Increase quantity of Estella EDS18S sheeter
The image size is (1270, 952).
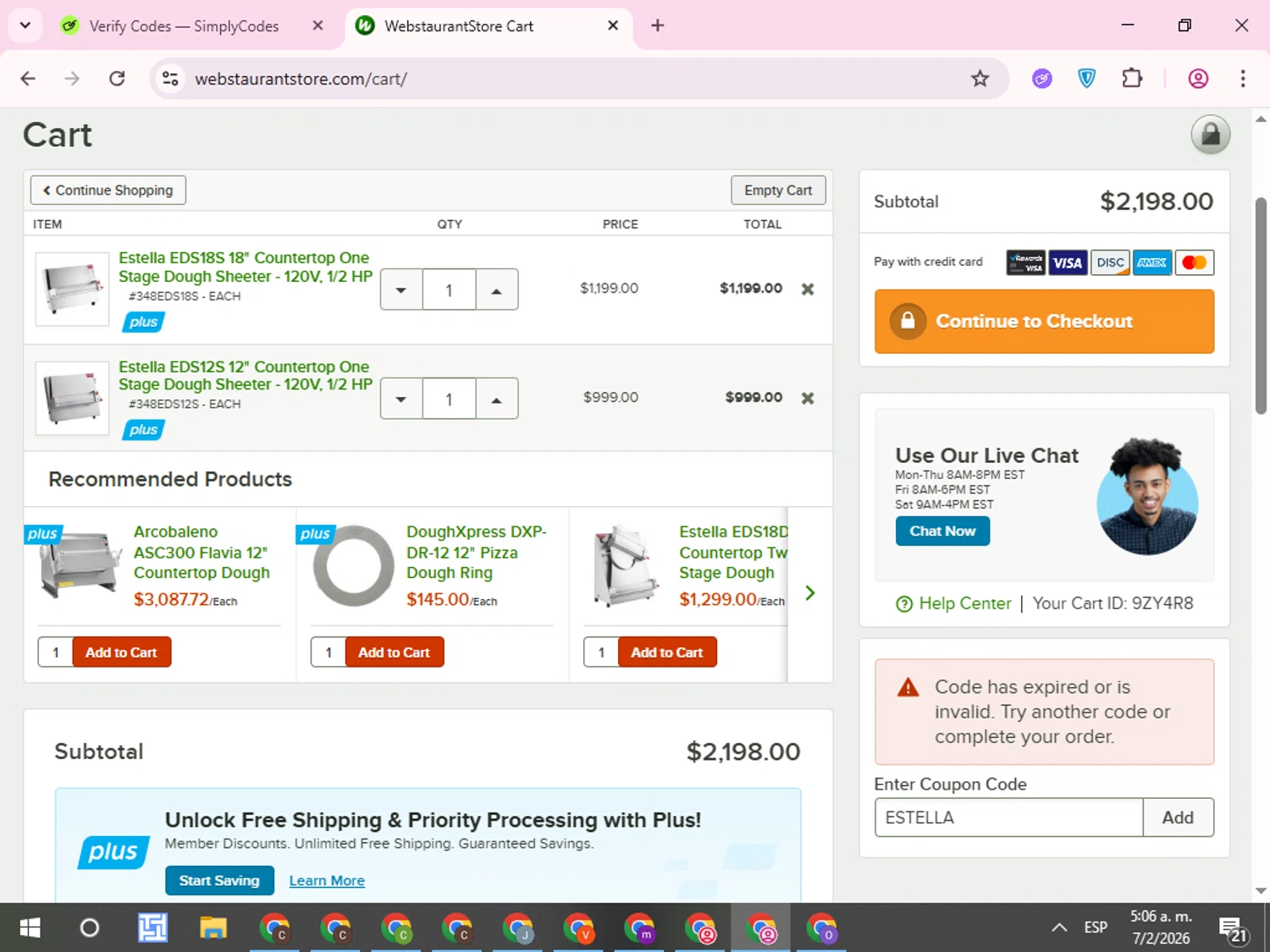click(x=497, y=290)
